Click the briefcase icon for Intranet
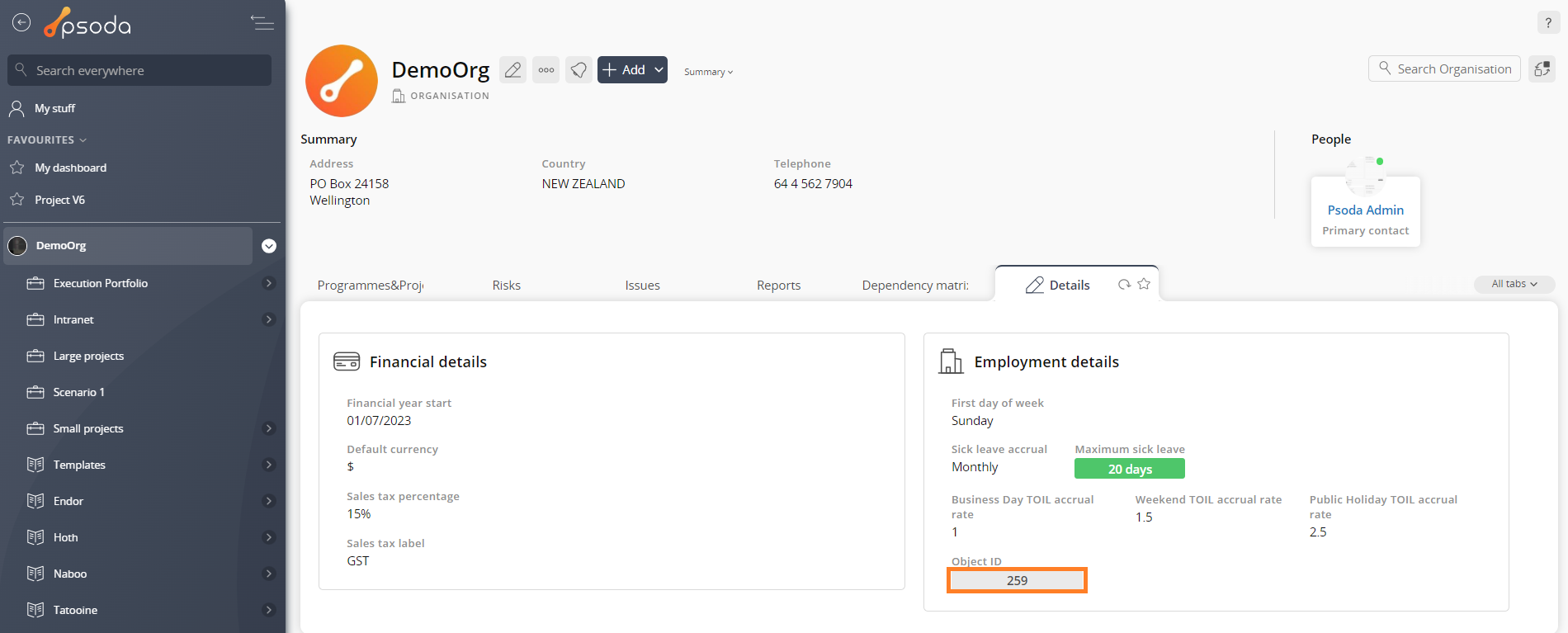This screenshot has width=1568, height=633. point(35,319)
